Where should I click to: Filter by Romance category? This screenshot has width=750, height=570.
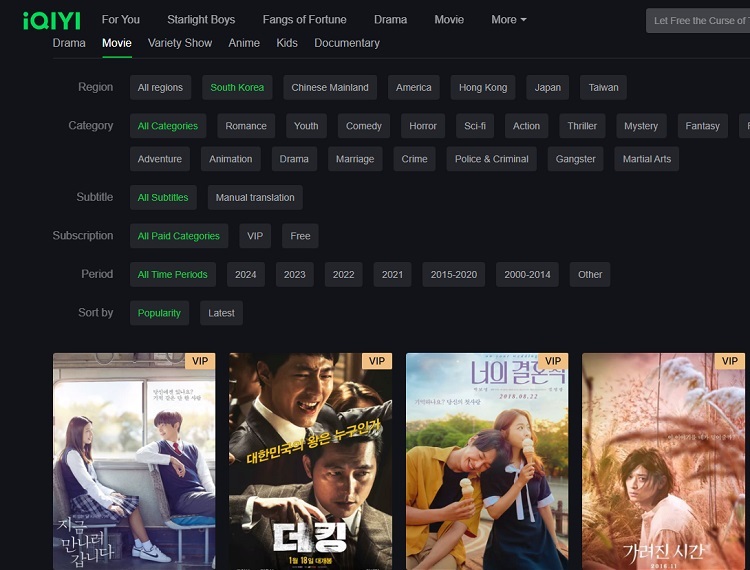(x=246, y=126)
